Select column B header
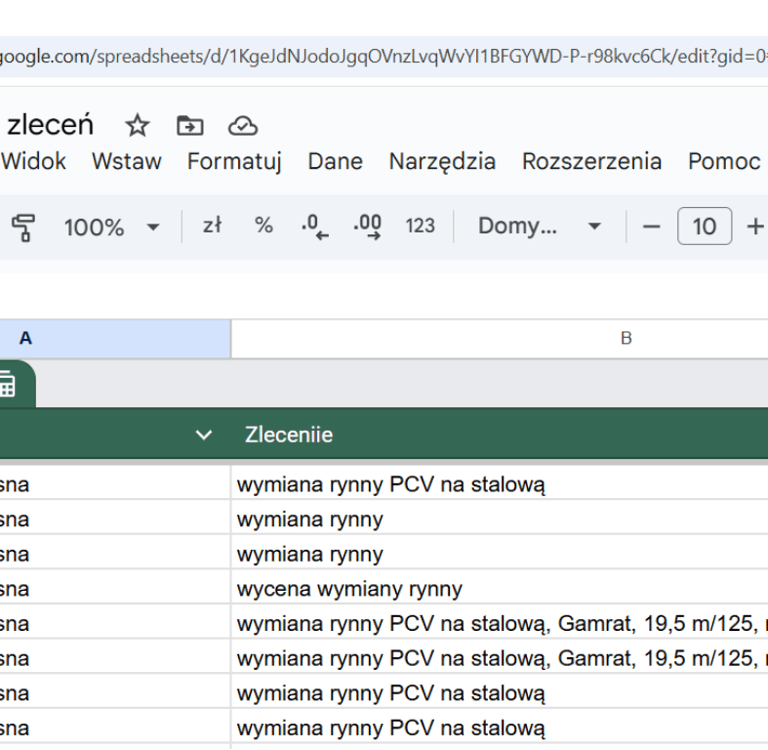Screen dimensions: 768x750 pos(626,338)
